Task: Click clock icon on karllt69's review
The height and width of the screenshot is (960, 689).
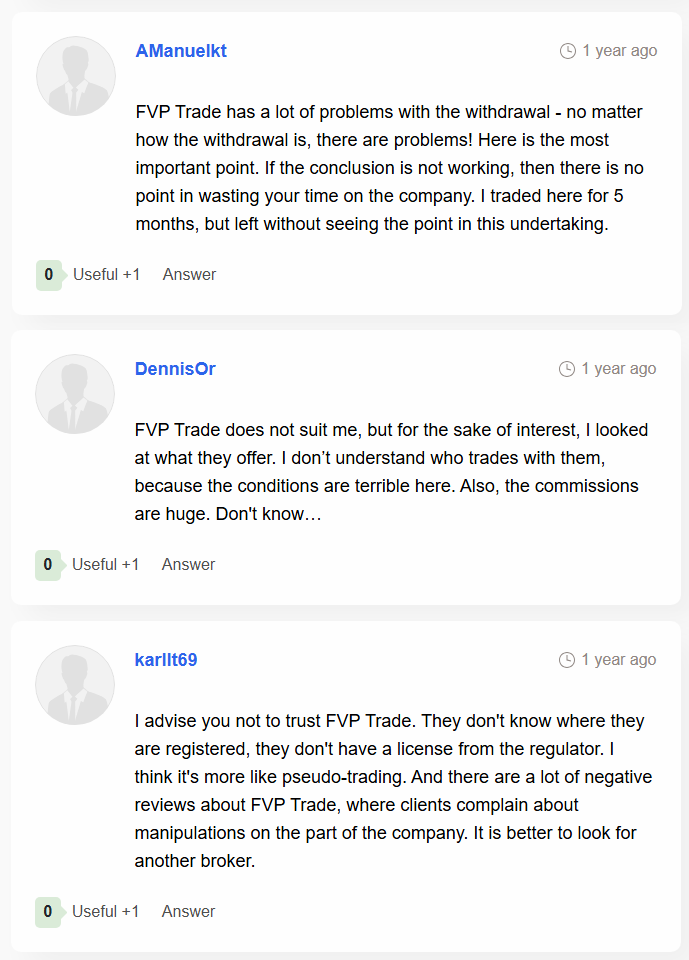Action: pos(567,659)
